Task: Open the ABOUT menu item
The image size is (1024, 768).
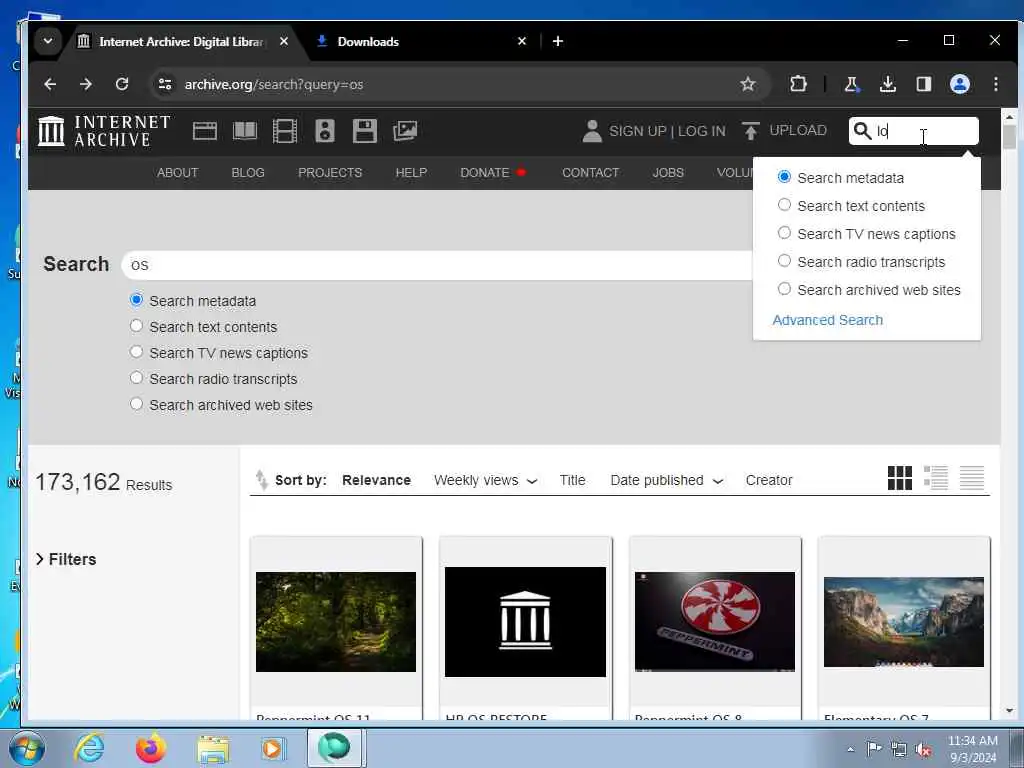Action: pos(177,172)
